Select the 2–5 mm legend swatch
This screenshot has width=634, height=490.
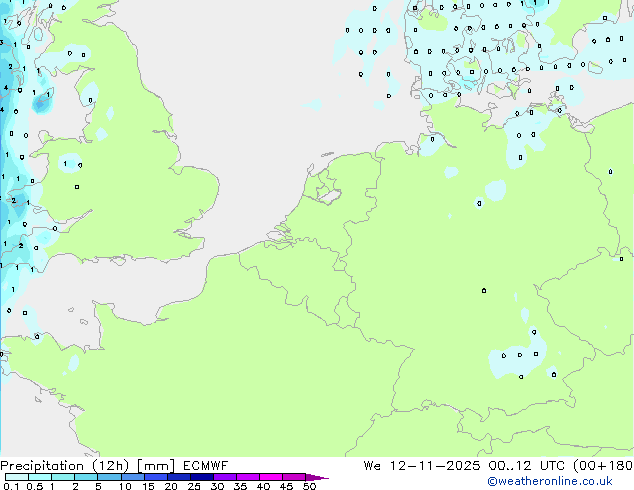86,477
